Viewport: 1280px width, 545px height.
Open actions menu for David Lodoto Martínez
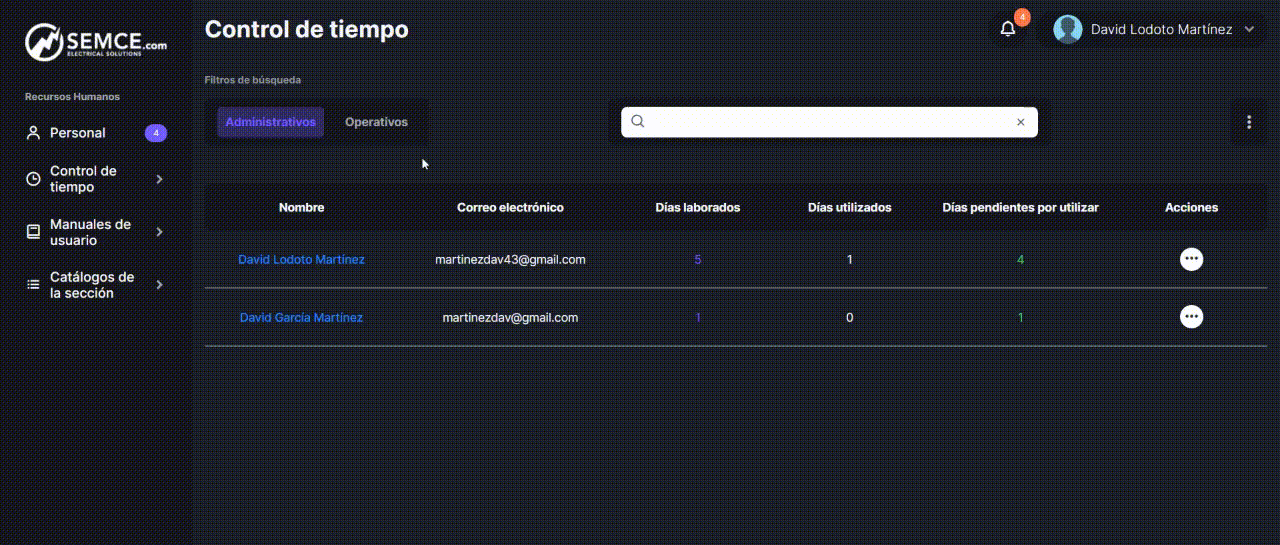coord(1190,259)
